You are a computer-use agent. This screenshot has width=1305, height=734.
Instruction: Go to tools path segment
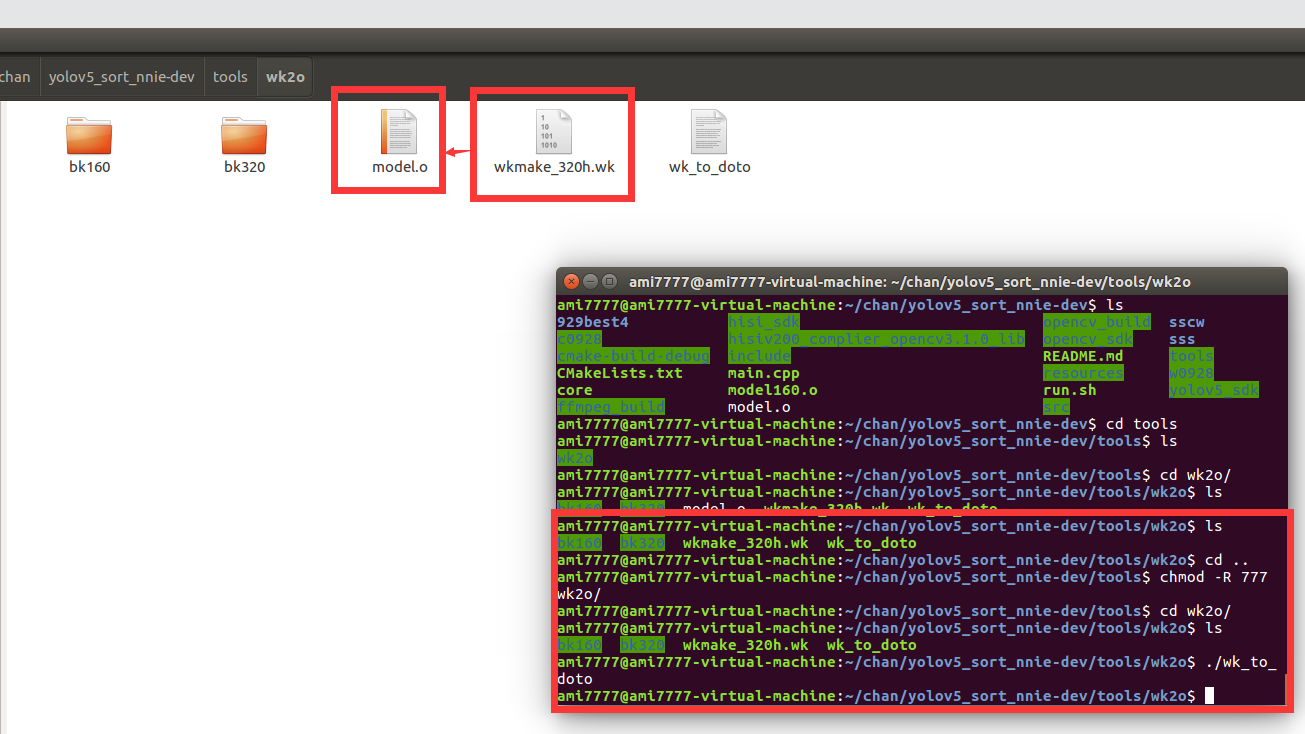tap(230, 76)
